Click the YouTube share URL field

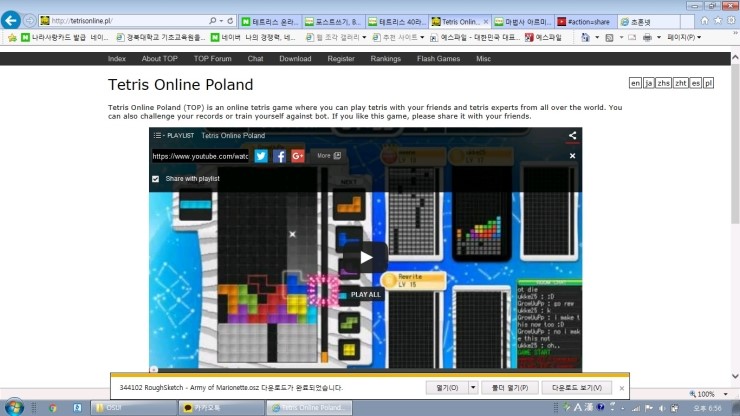click(x=200, y=156)
